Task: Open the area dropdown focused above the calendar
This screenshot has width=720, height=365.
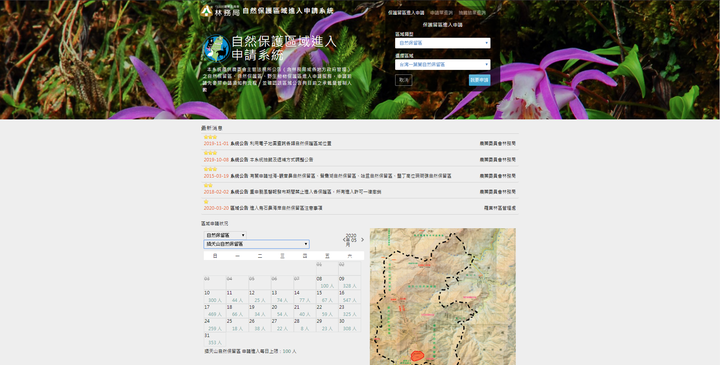Action: (x=256, y=244)
